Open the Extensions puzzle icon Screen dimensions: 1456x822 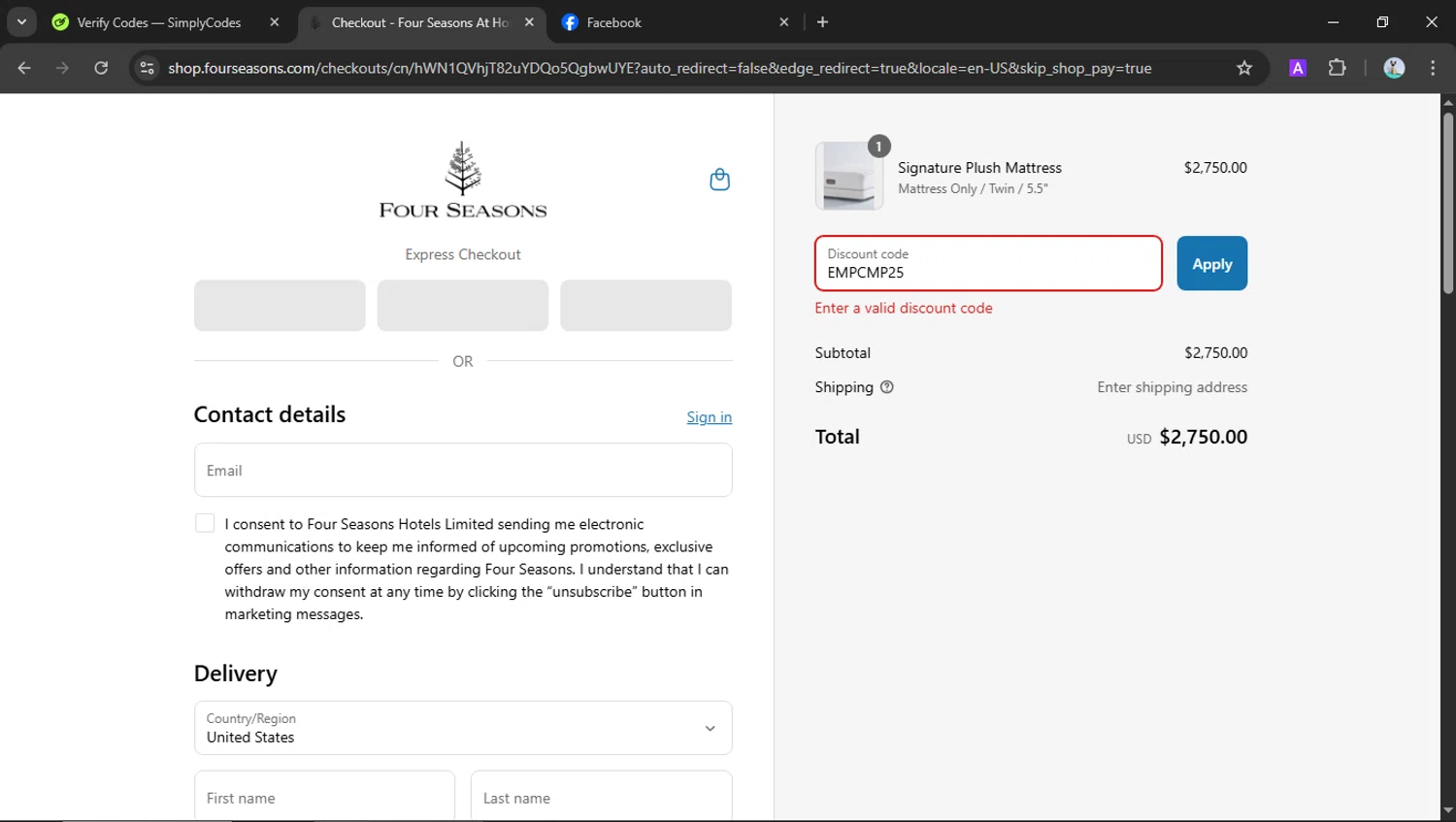tap(1338, 68)
